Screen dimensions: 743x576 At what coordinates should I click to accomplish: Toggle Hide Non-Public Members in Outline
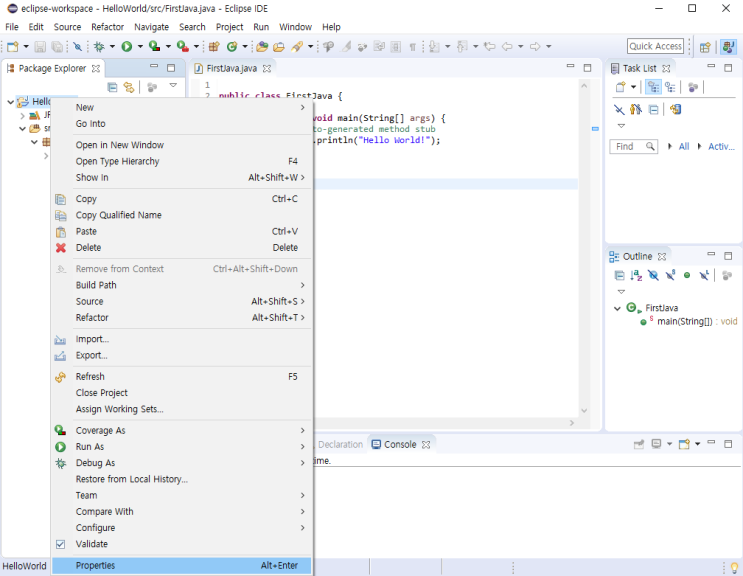pos(687,275)
